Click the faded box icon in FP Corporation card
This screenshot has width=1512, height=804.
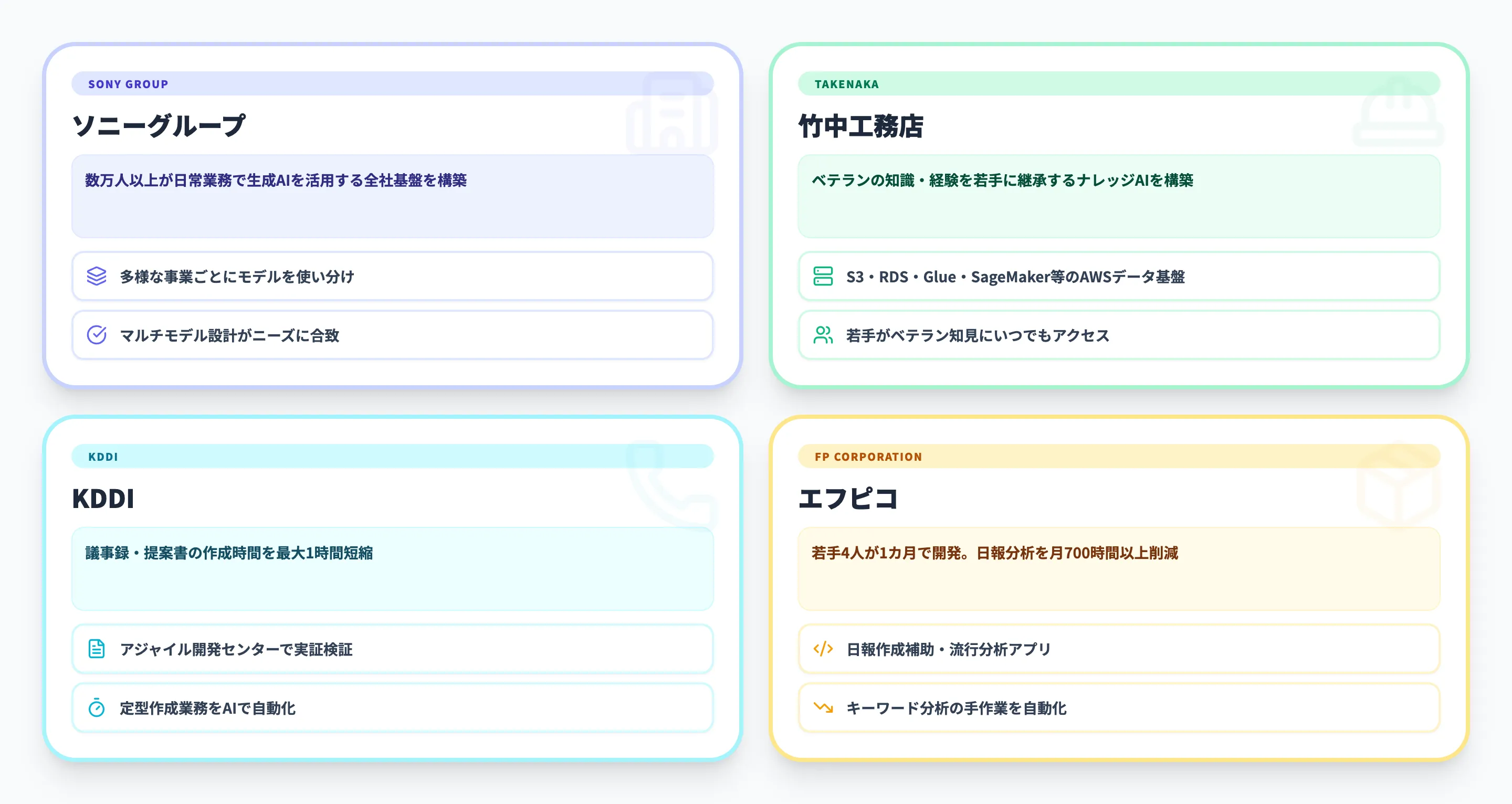[x=1398, y=485]
